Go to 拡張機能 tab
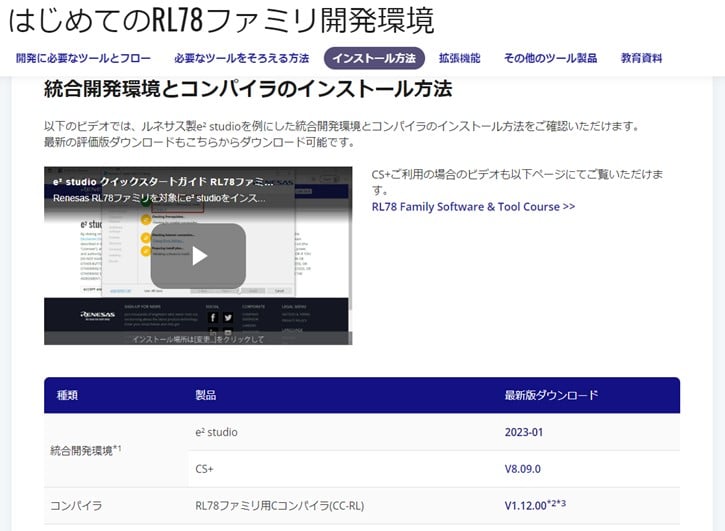 coord(460,58)
